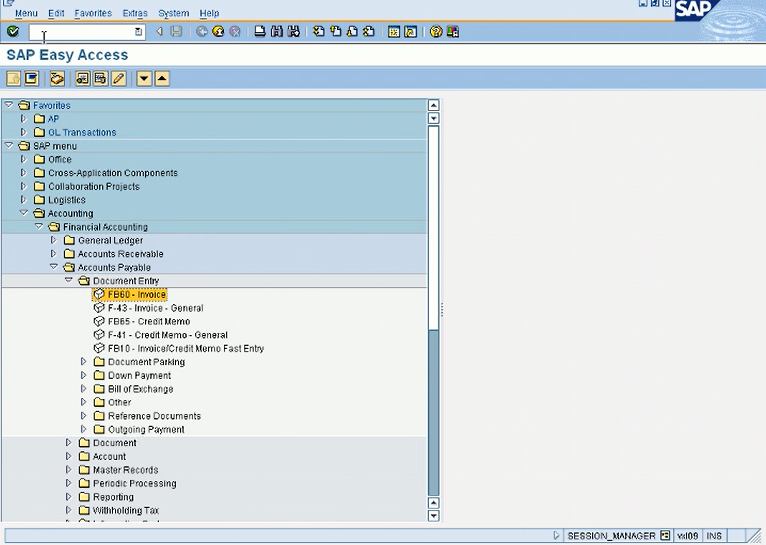Click the User Menu icon
The width and height of the screenshot is (766, 545).
coord(14,78)
